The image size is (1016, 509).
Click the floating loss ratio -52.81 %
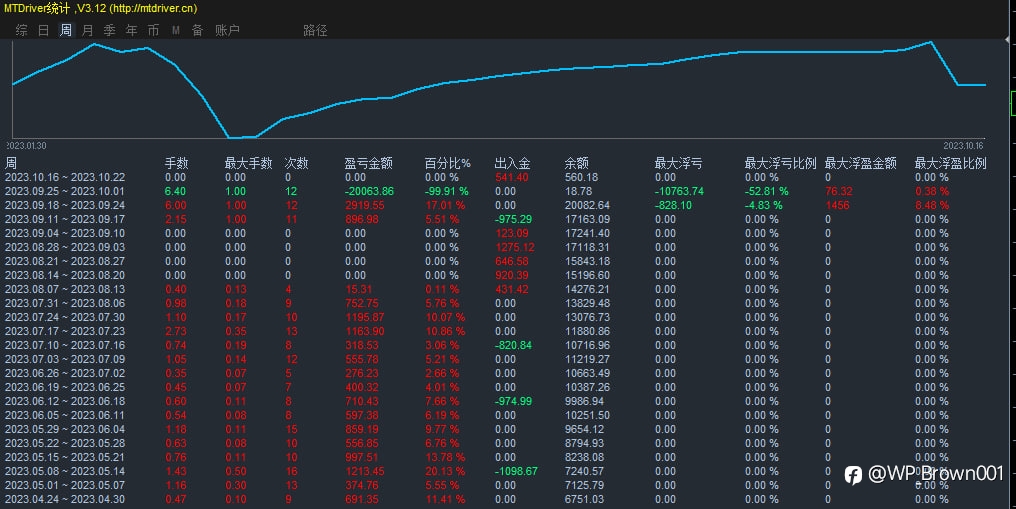coord(767,192)
